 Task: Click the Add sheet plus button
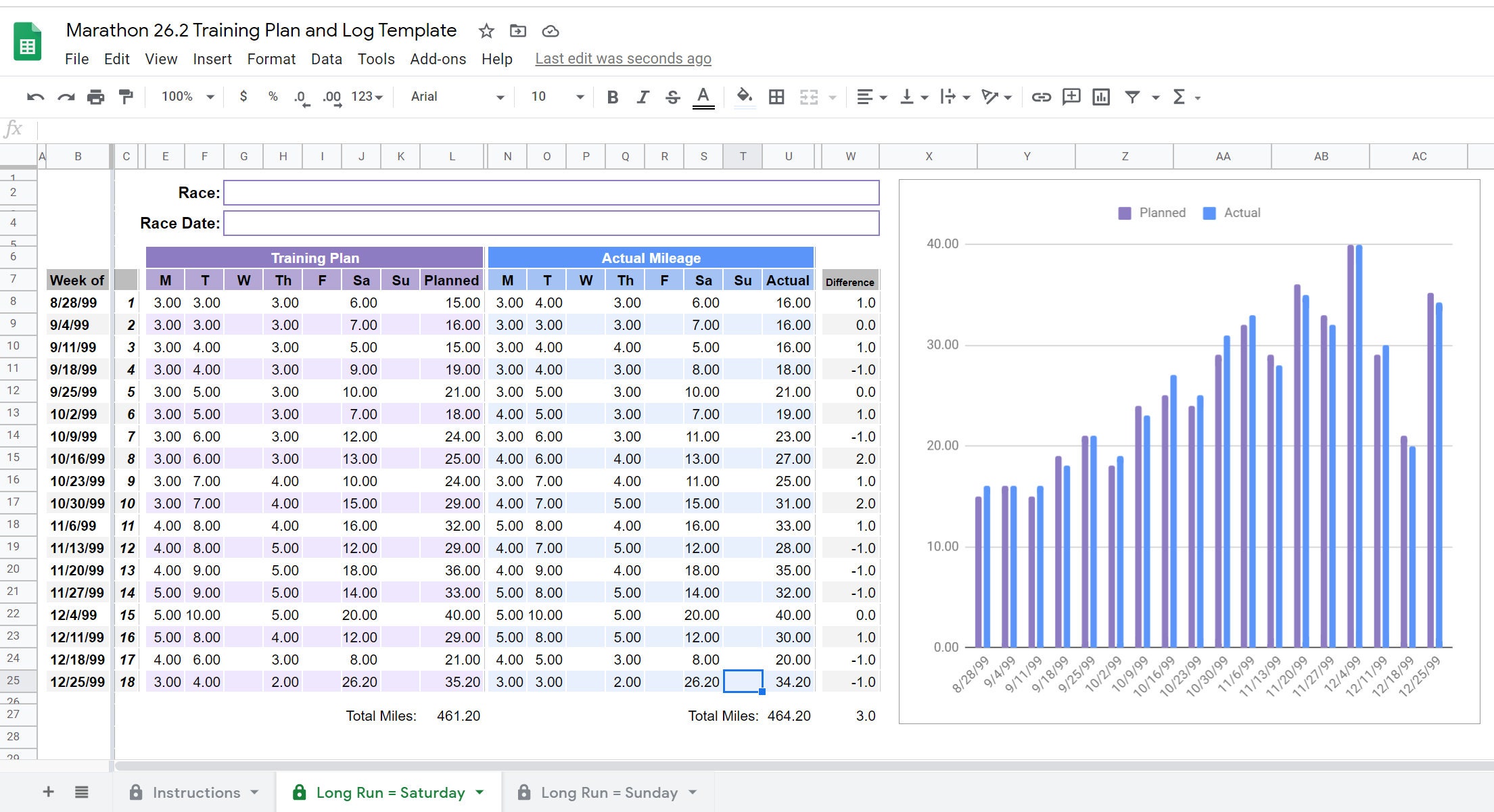pyautogui.click(x=48, y=792)
